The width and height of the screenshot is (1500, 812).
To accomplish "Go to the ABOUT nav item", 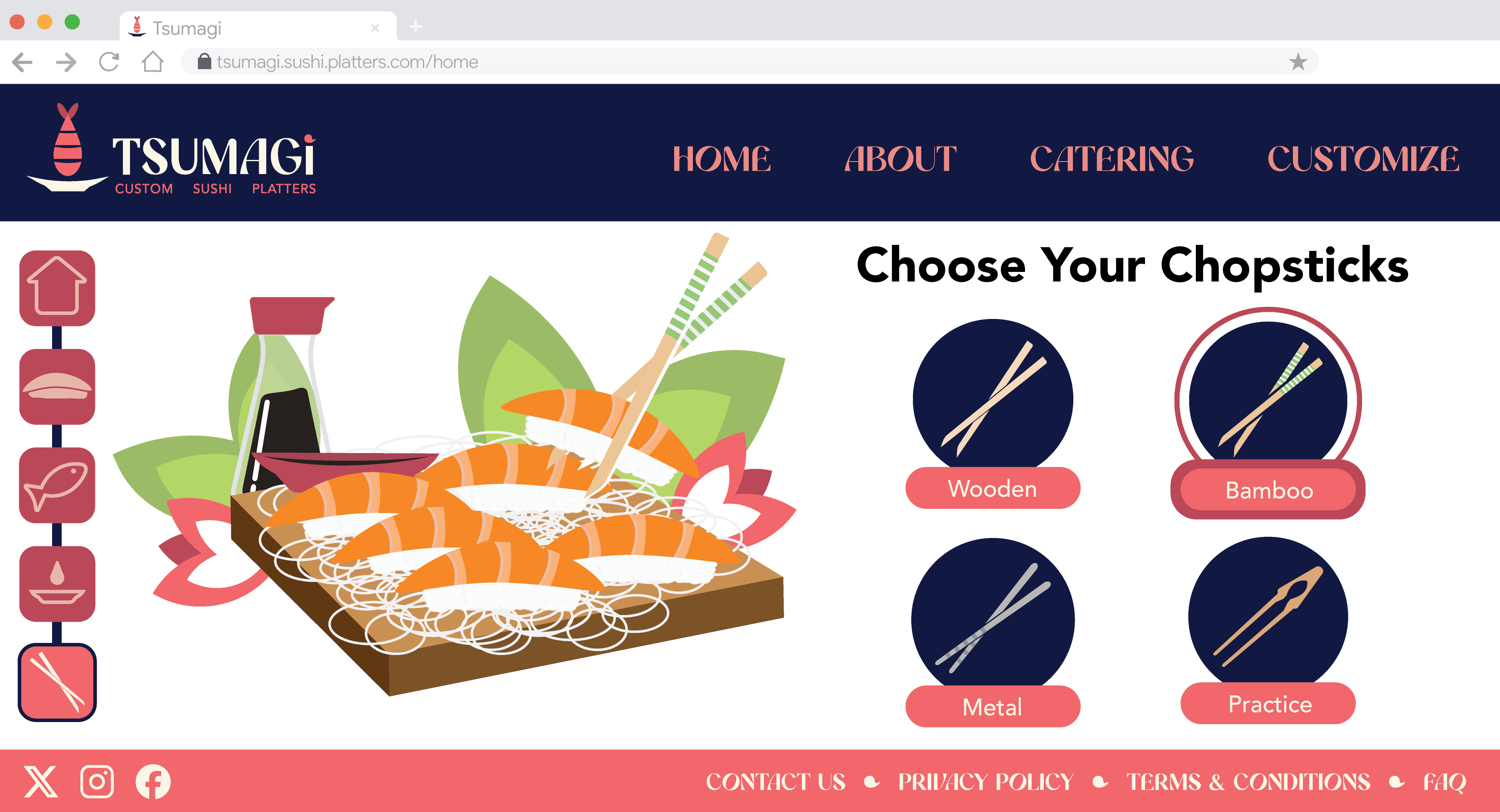I will pos(901,159).
